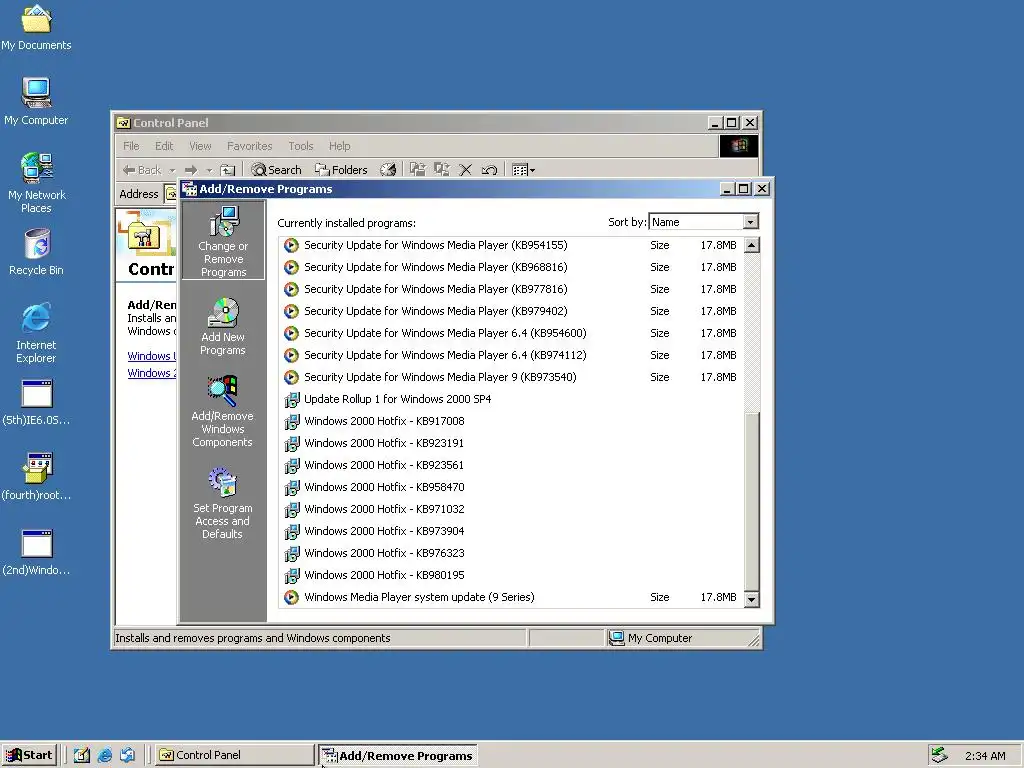The image size is (1024, 768).
Task: Click the first Windows link in Control Panel pane
Action: [152, 356]
